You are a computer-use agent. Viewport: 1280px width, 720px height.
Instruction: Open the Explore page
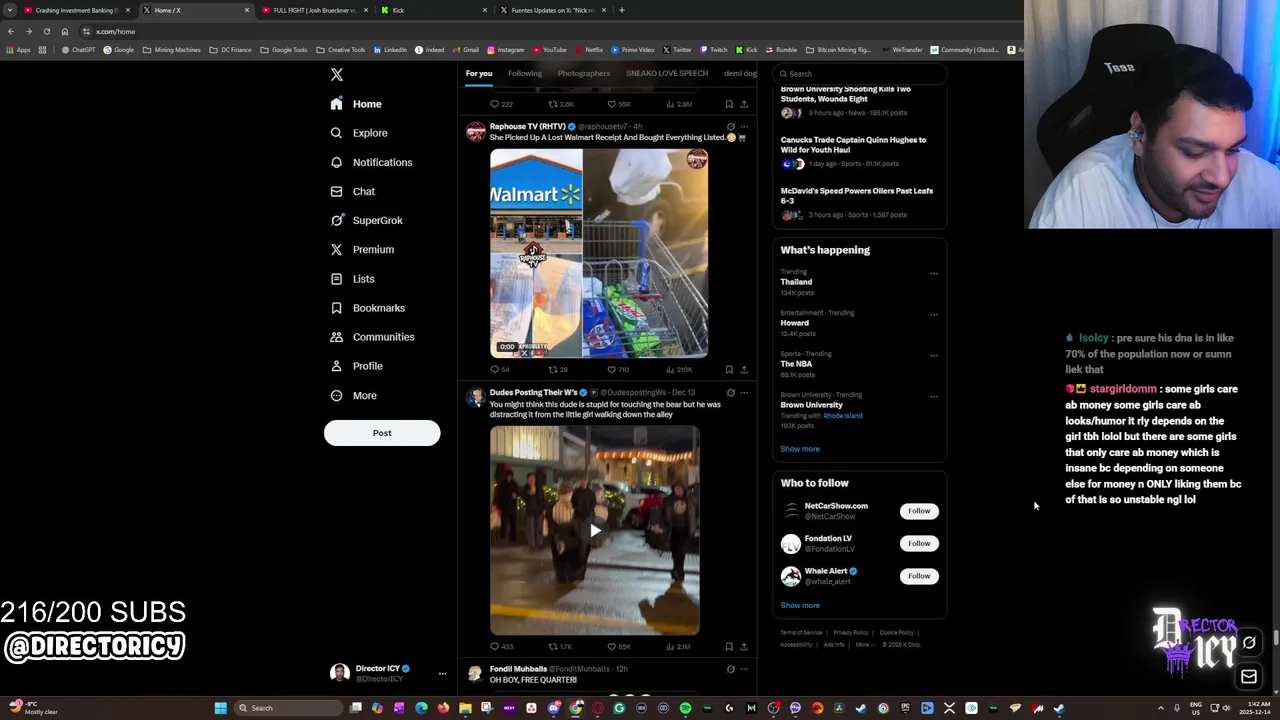[358, 133]
